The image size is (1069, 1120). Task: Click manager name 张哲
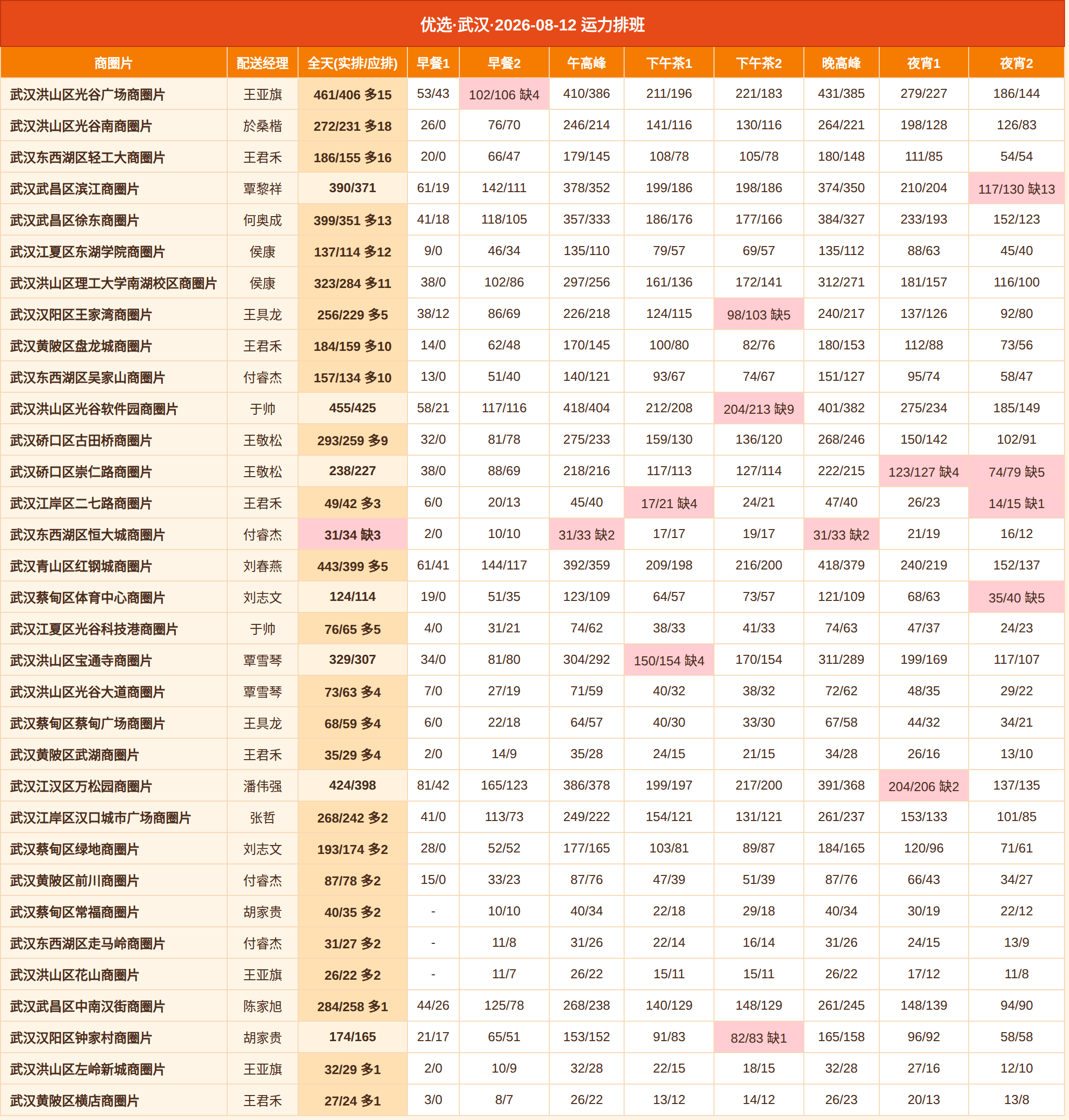(262, 818)
